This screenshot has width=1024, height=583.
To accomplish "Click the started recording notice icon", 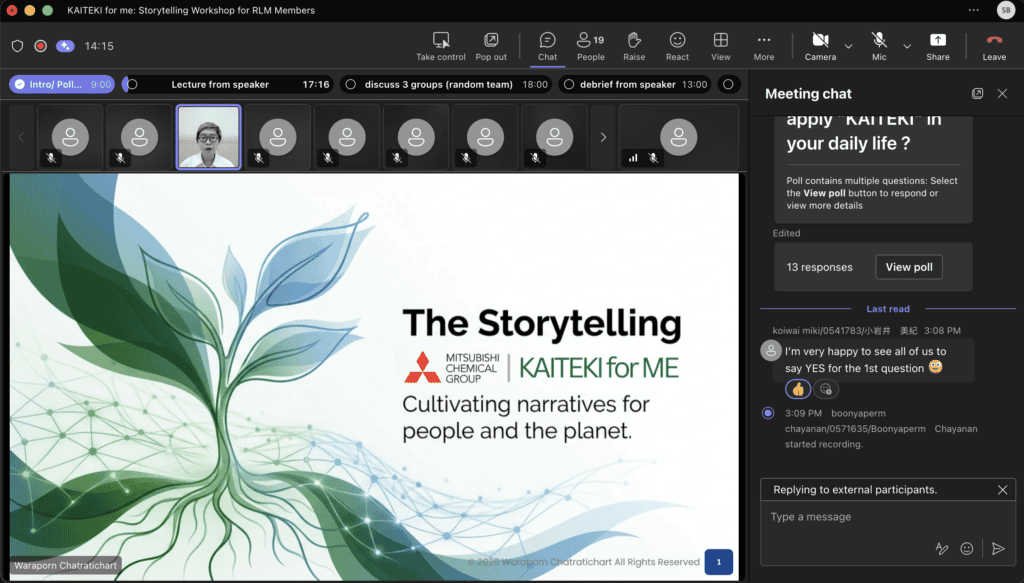I will tap(768, 413).
